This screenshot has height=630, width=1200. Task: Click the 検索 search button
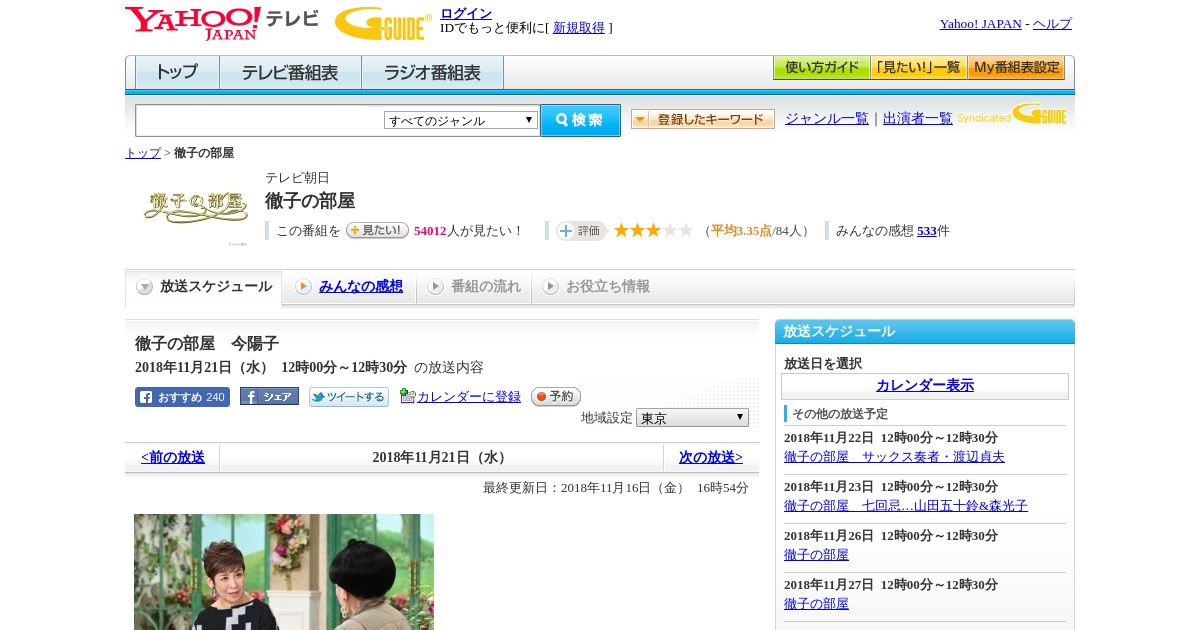coord(580,120)
